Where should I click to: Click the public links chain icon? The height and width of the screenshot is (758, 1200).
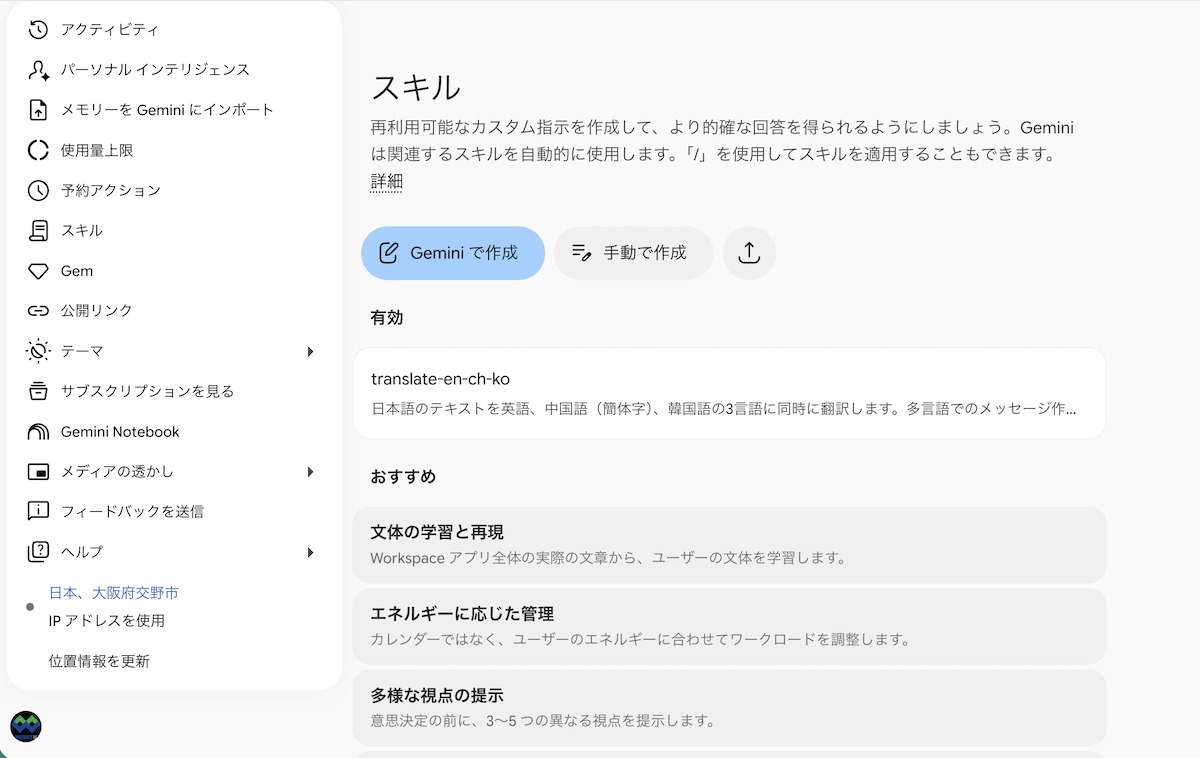(x=38, y=311)
